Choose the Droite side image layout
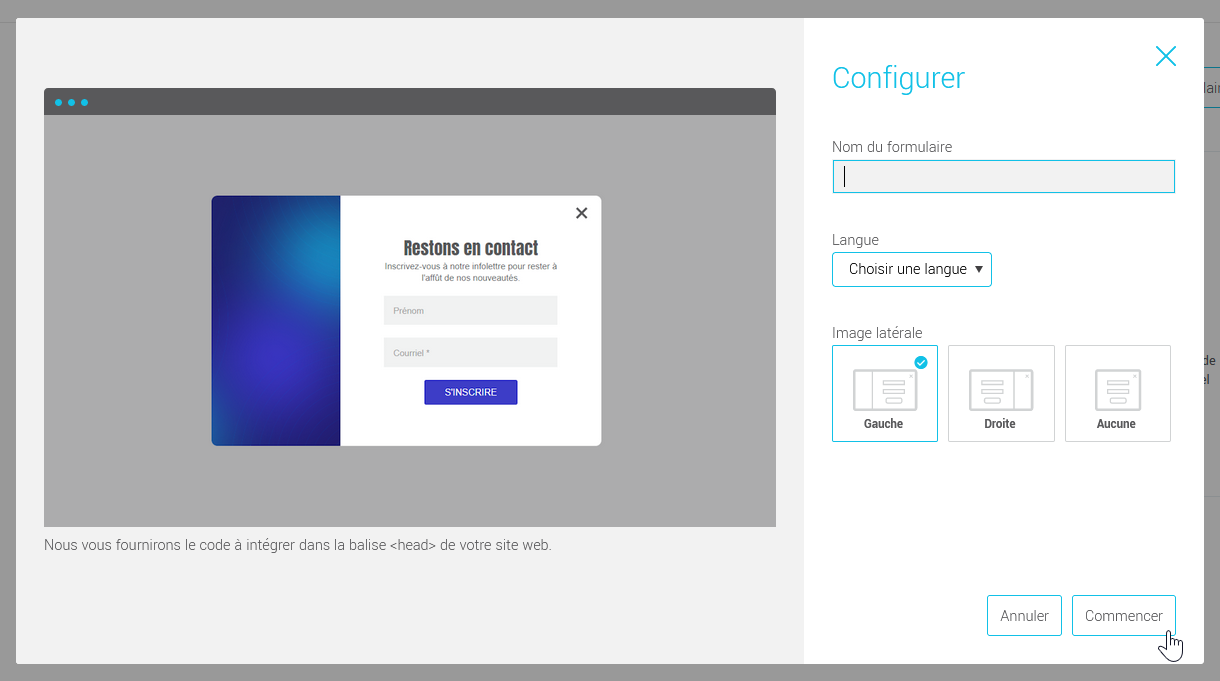 coord(1000,393)
